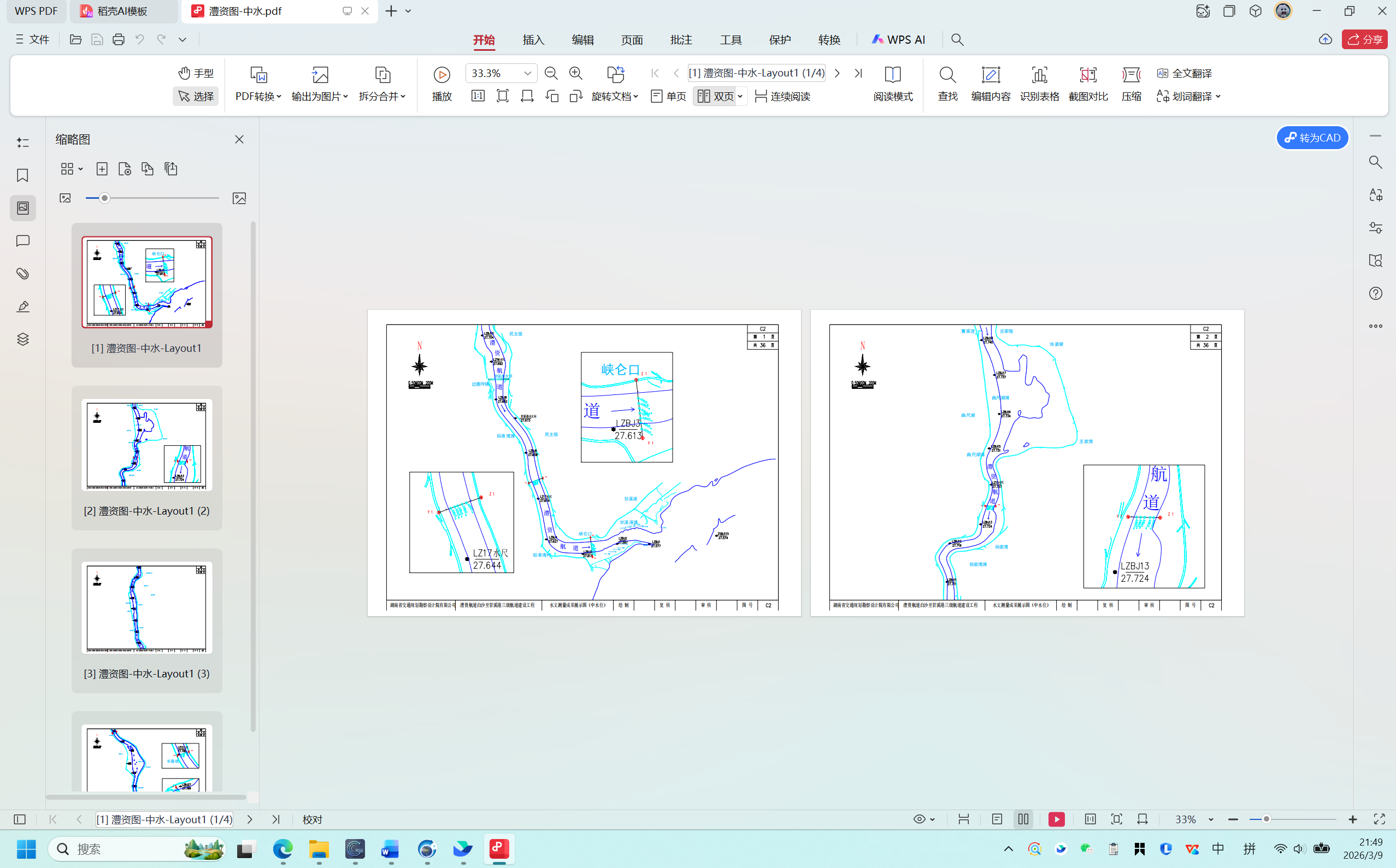The image size is (1396, 868).
Task: Click the Convert to CAD (转为CAD) button
Action: point(1312,138)
